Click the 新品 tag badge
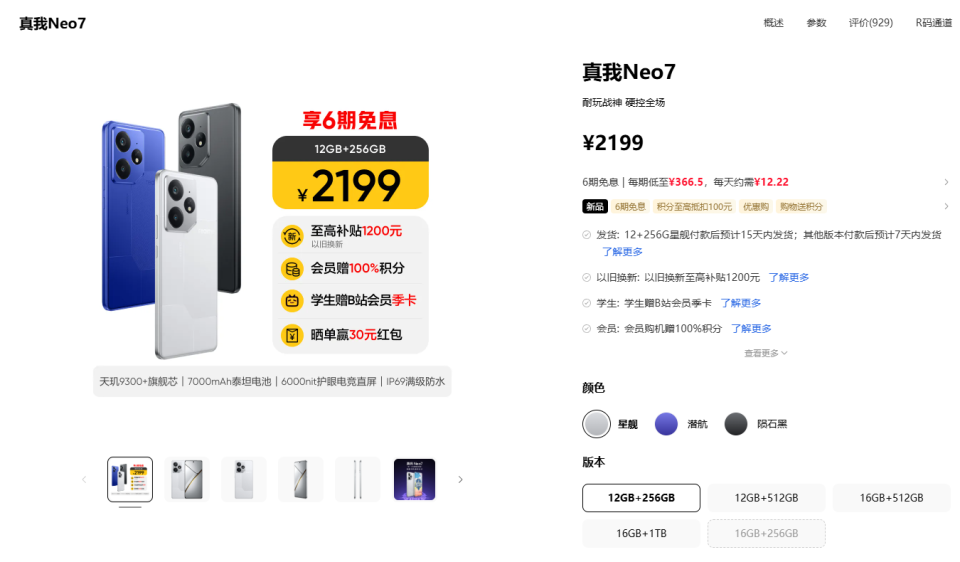 pos(594,206)
